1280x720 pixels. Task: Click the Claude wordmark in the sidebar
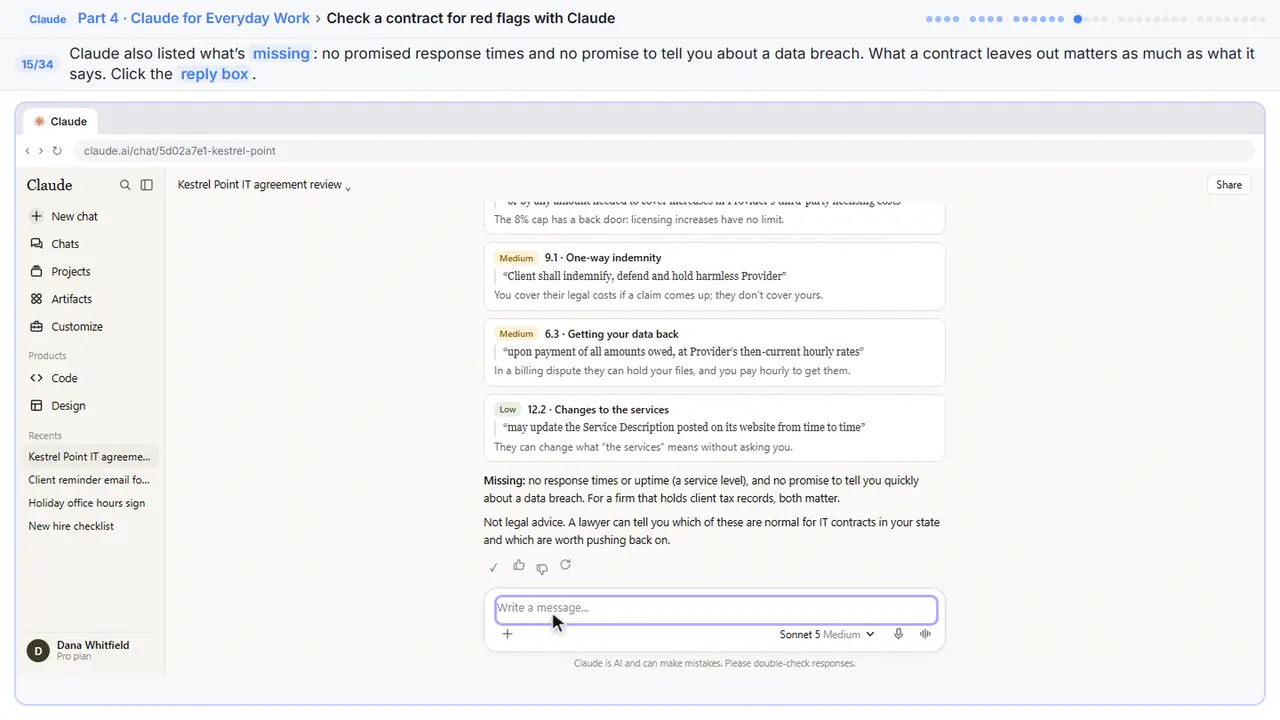[49, 185]
